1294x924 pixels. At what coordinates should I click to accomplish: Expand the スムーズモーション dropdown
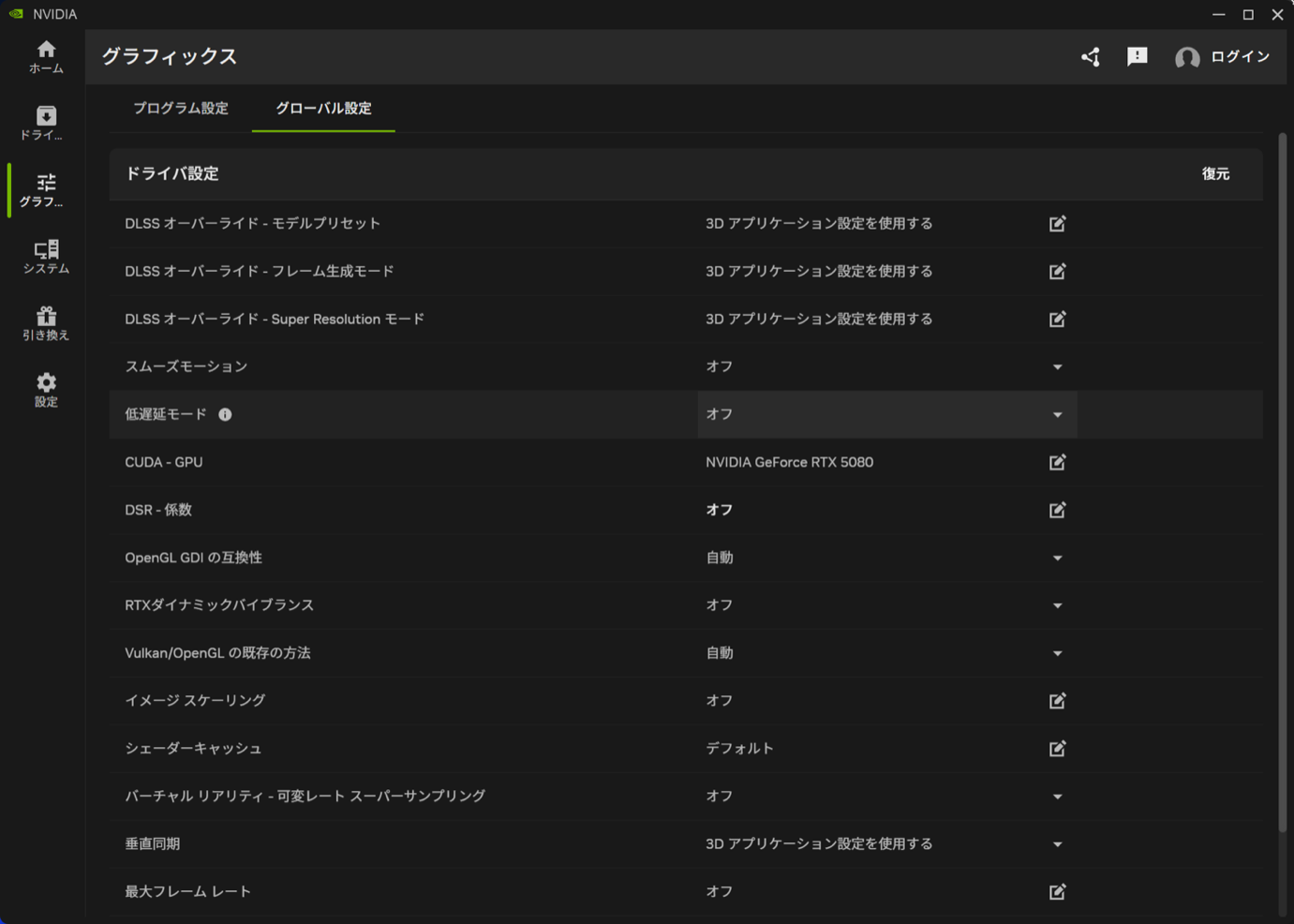point(1057,367)
